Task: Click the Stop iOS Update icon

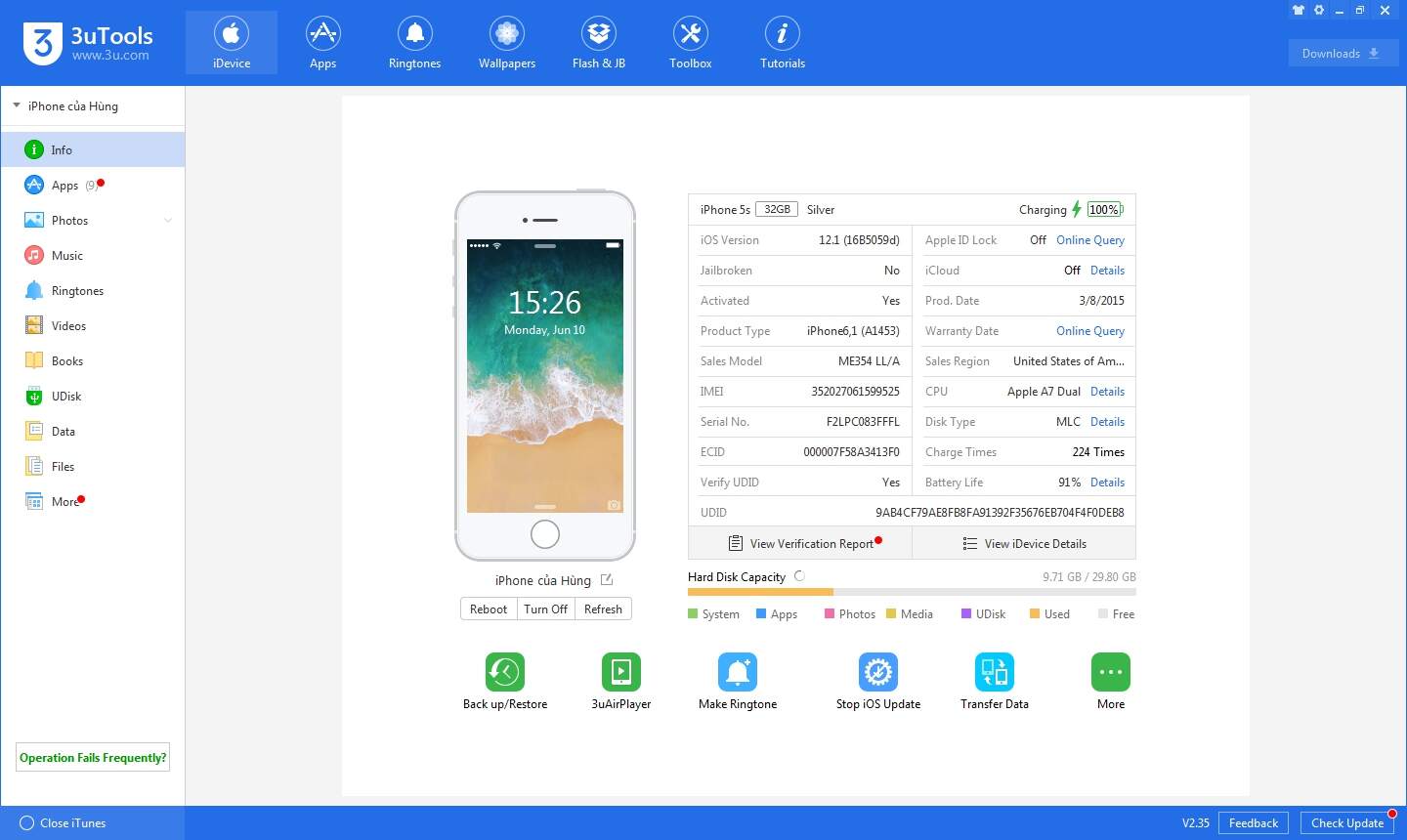Action: (x=877, y=672)
